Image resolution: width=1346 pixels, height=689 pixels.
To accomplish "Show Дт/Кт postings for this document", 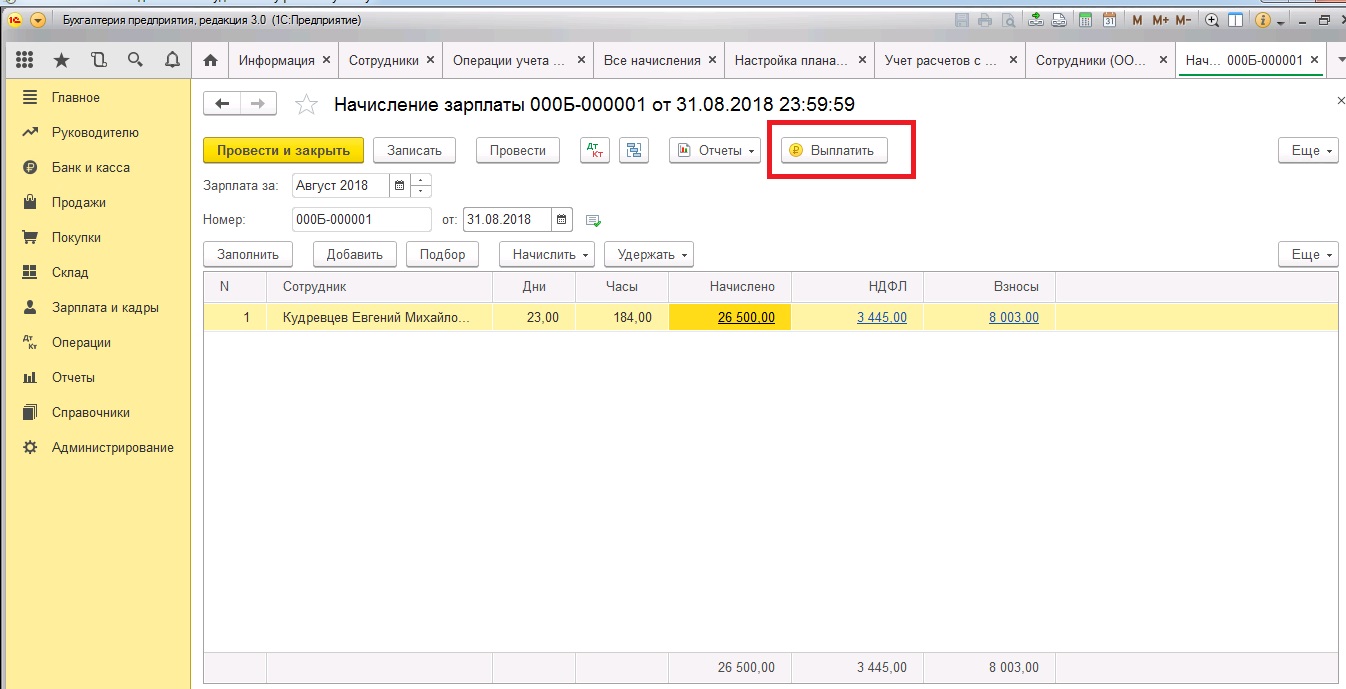I will coord(596,151).
